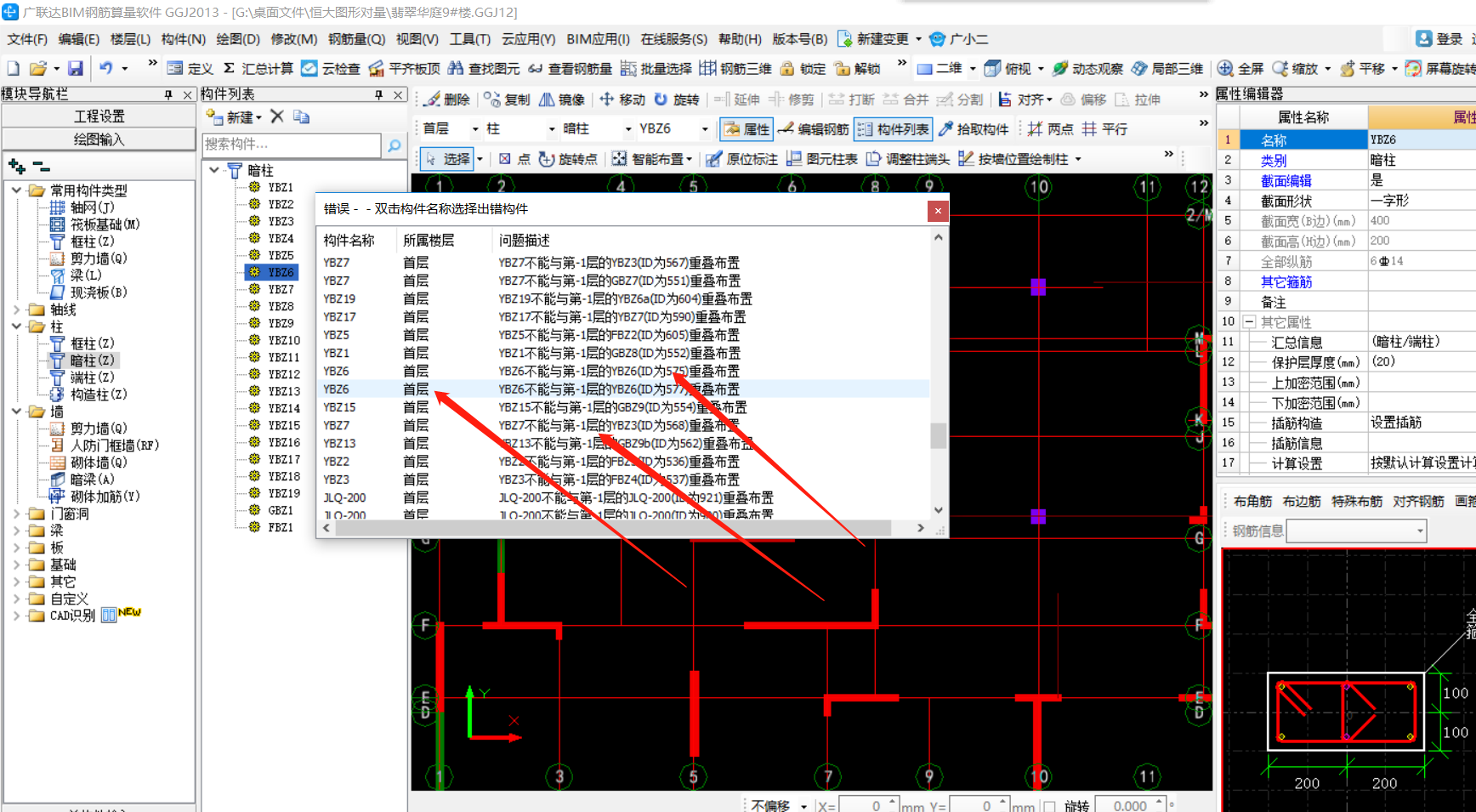
Task: Collapse the 墙 tree node
Action: (x=16, y=412)
